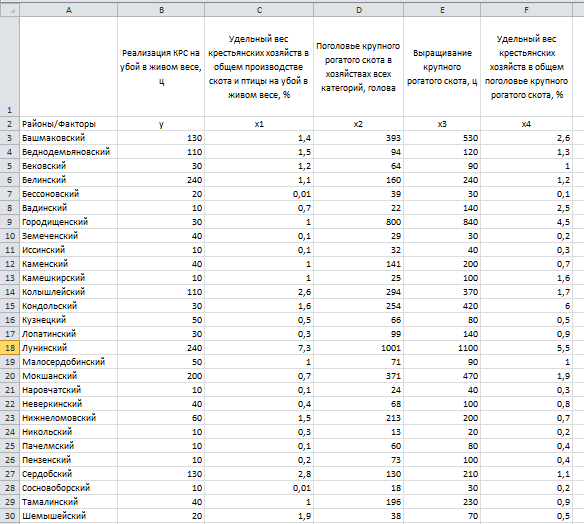
Task: Click value 1,9 in Шемышейский row
Action: point(259,516)
